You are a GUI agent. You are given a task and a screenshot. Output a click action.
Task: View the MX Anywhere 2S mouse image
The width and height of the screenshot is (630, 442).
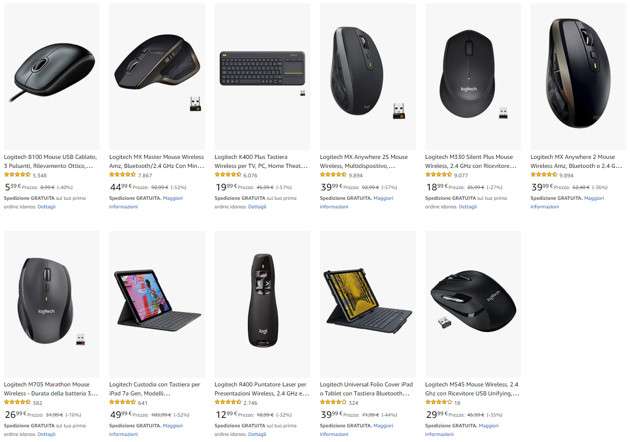(x=368, y=76)
